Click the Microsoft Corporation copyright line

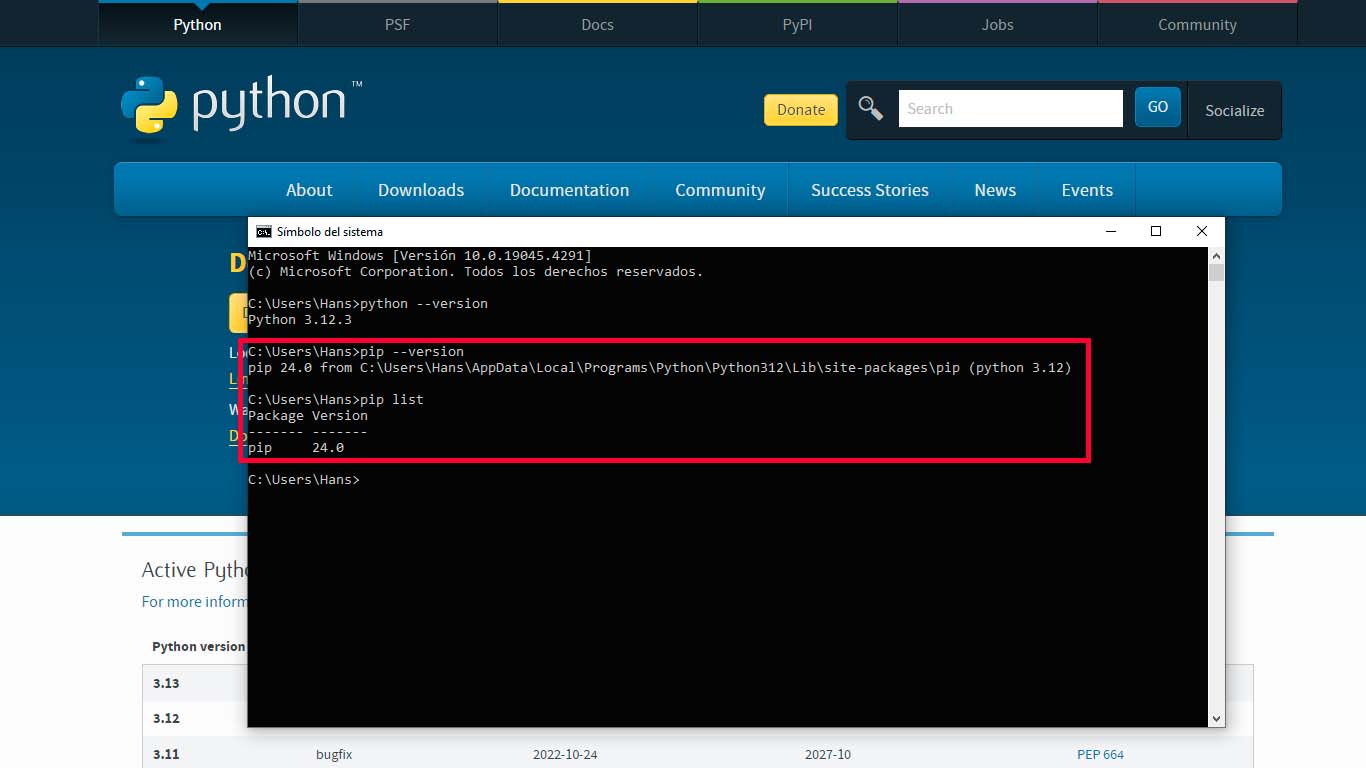[476, 272]
